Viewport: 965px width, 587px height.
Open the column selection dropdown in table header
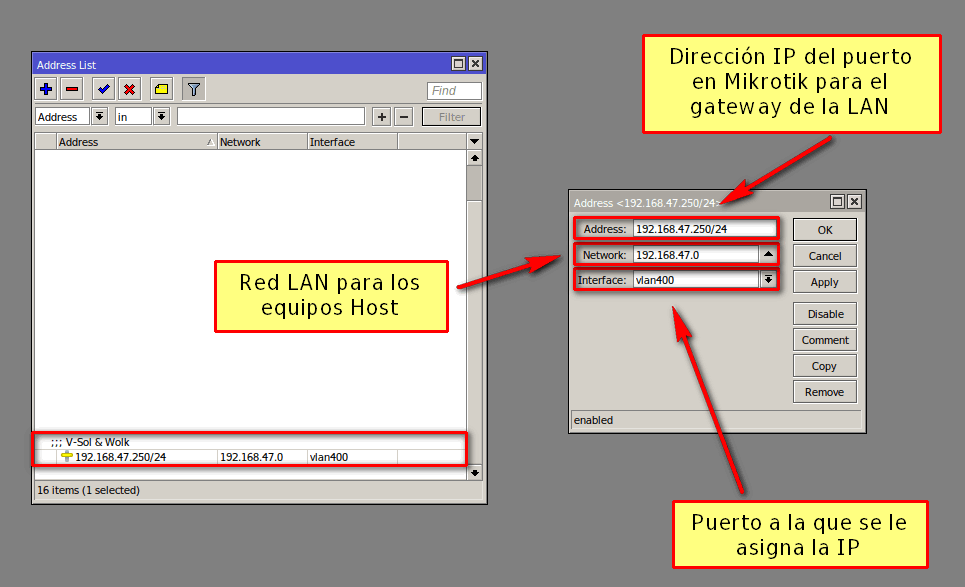coord(474,142)
